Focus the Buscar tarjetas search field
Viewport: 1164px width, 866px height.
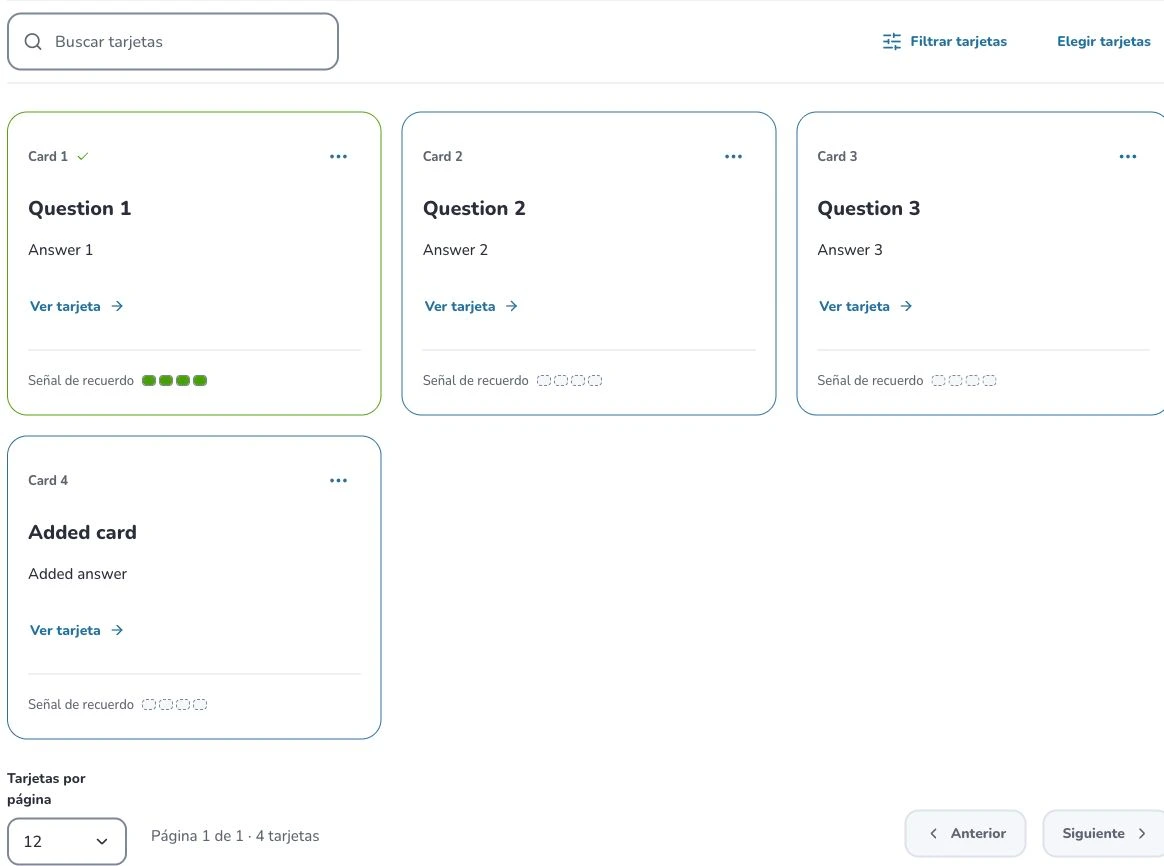[173, 42]
